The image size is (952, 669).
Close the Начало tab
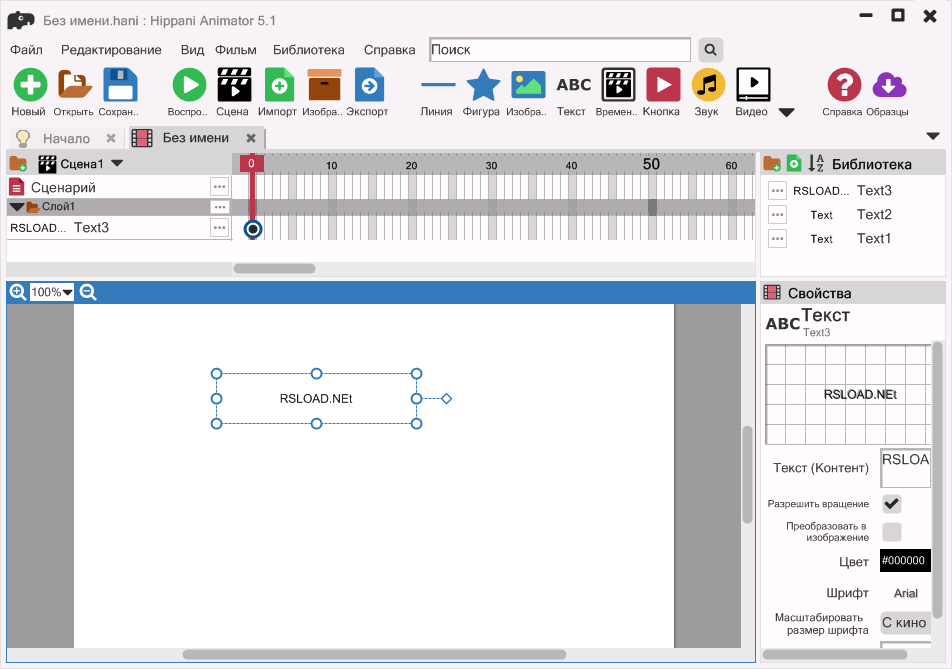tap(110, 138)
